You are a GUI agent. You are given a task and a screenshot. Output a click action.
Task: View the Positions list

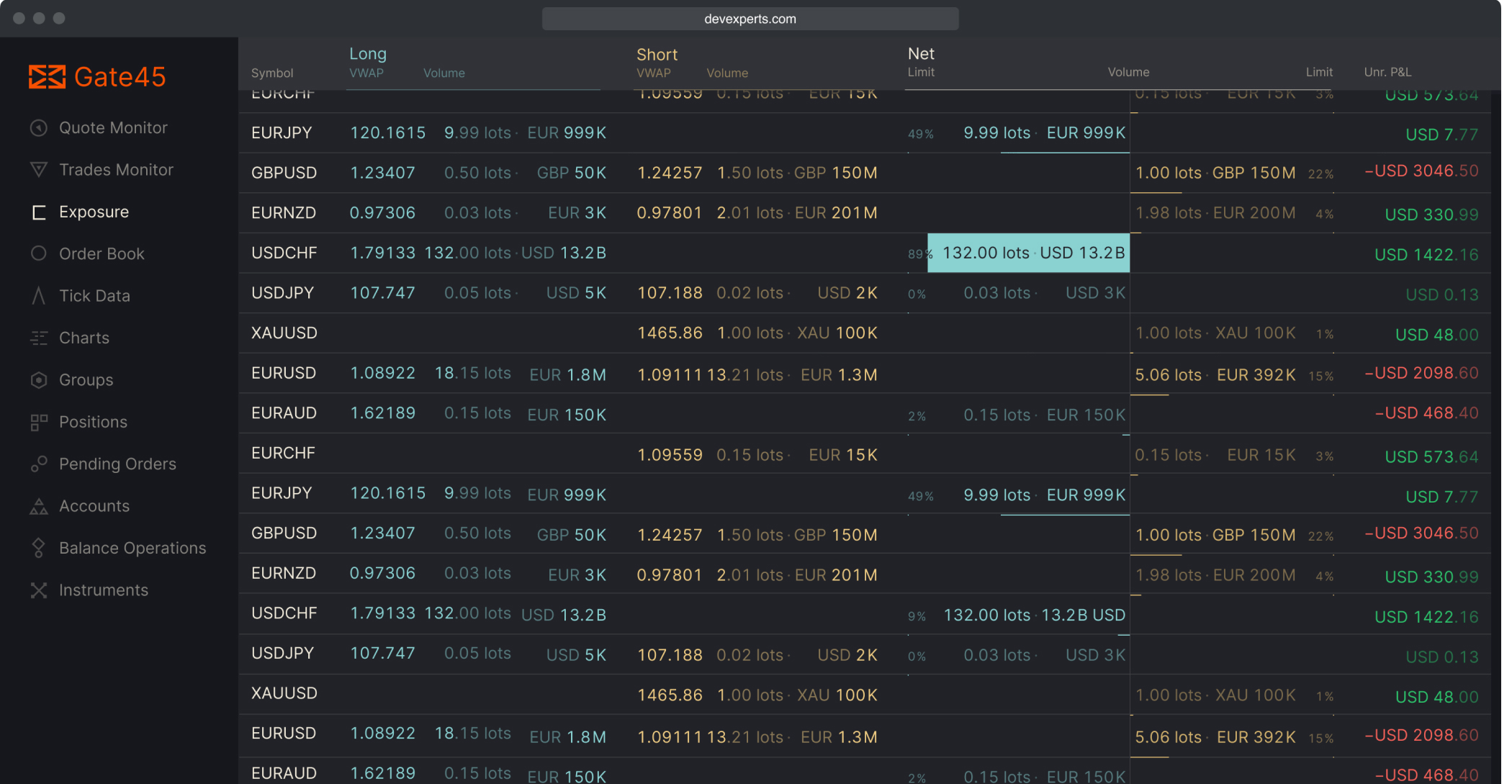[x=93, y=421]
